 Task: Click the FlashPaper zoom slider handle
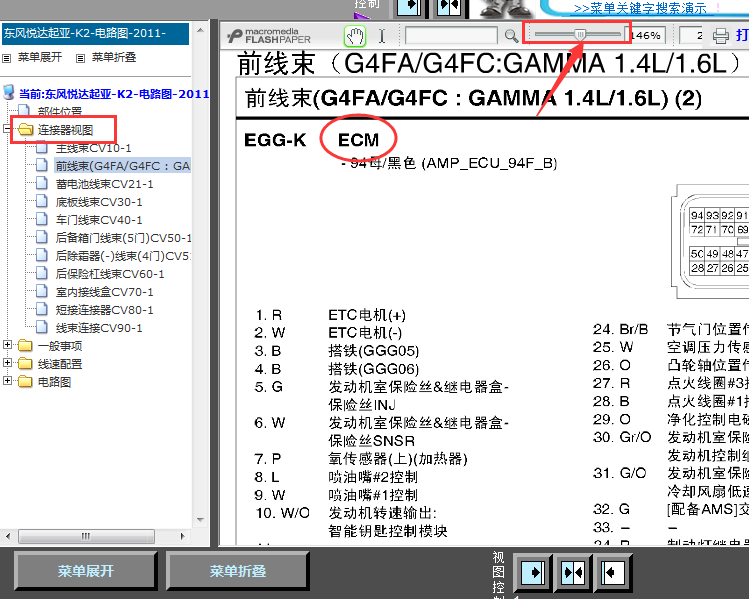580,34
